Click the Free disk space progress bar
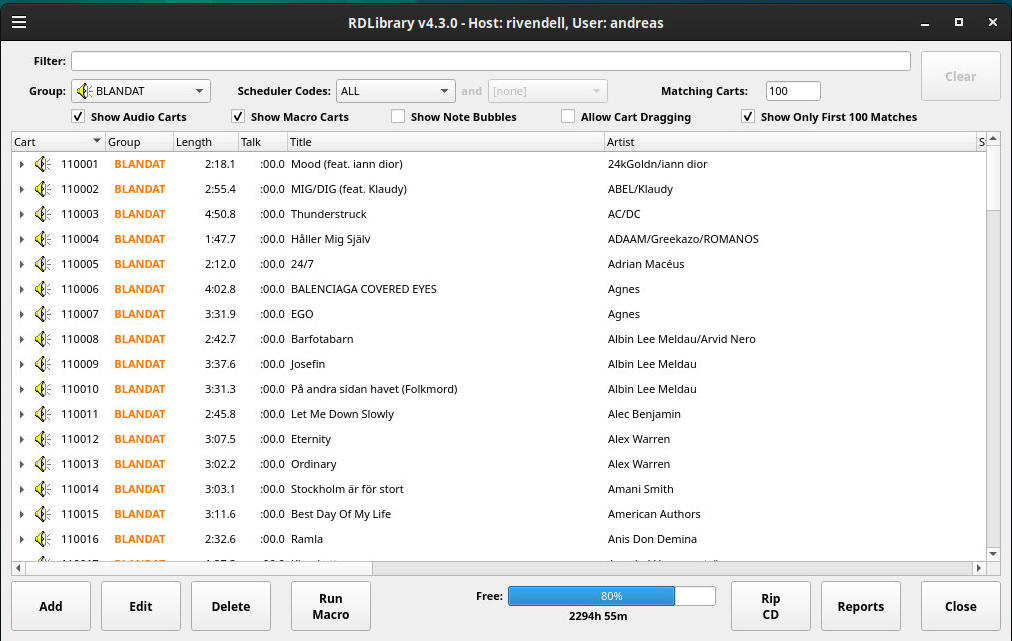The width and height of the screenshot is (1012, 641). point(612,596)
